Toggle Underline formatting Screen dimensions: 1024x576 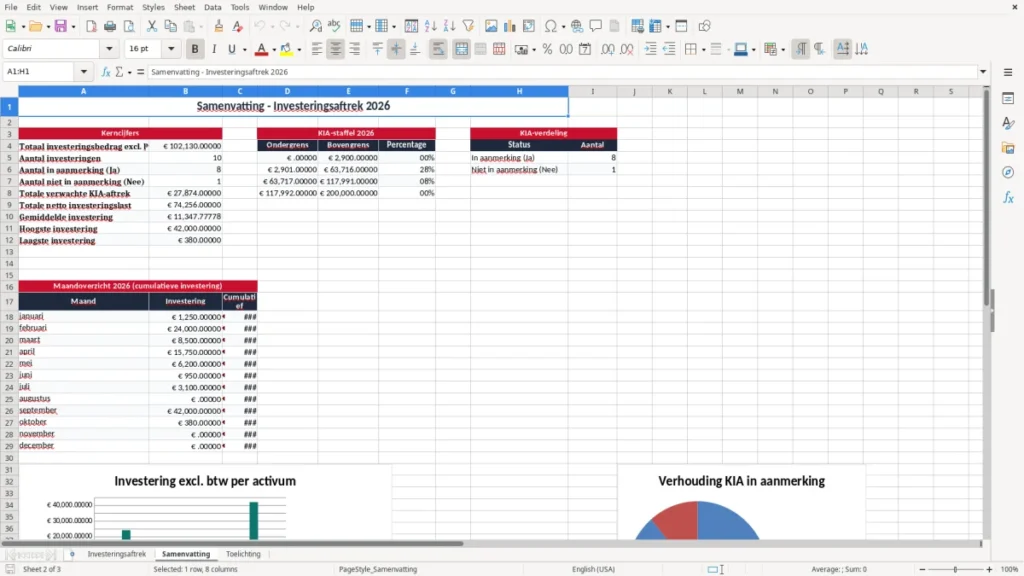[x=231, y=49]
